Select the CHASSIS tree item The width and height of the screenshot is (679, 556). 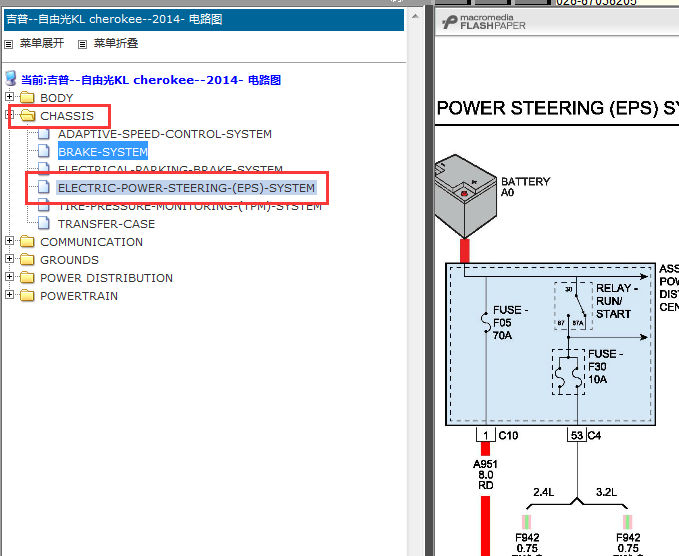click(x=67, y=116)
